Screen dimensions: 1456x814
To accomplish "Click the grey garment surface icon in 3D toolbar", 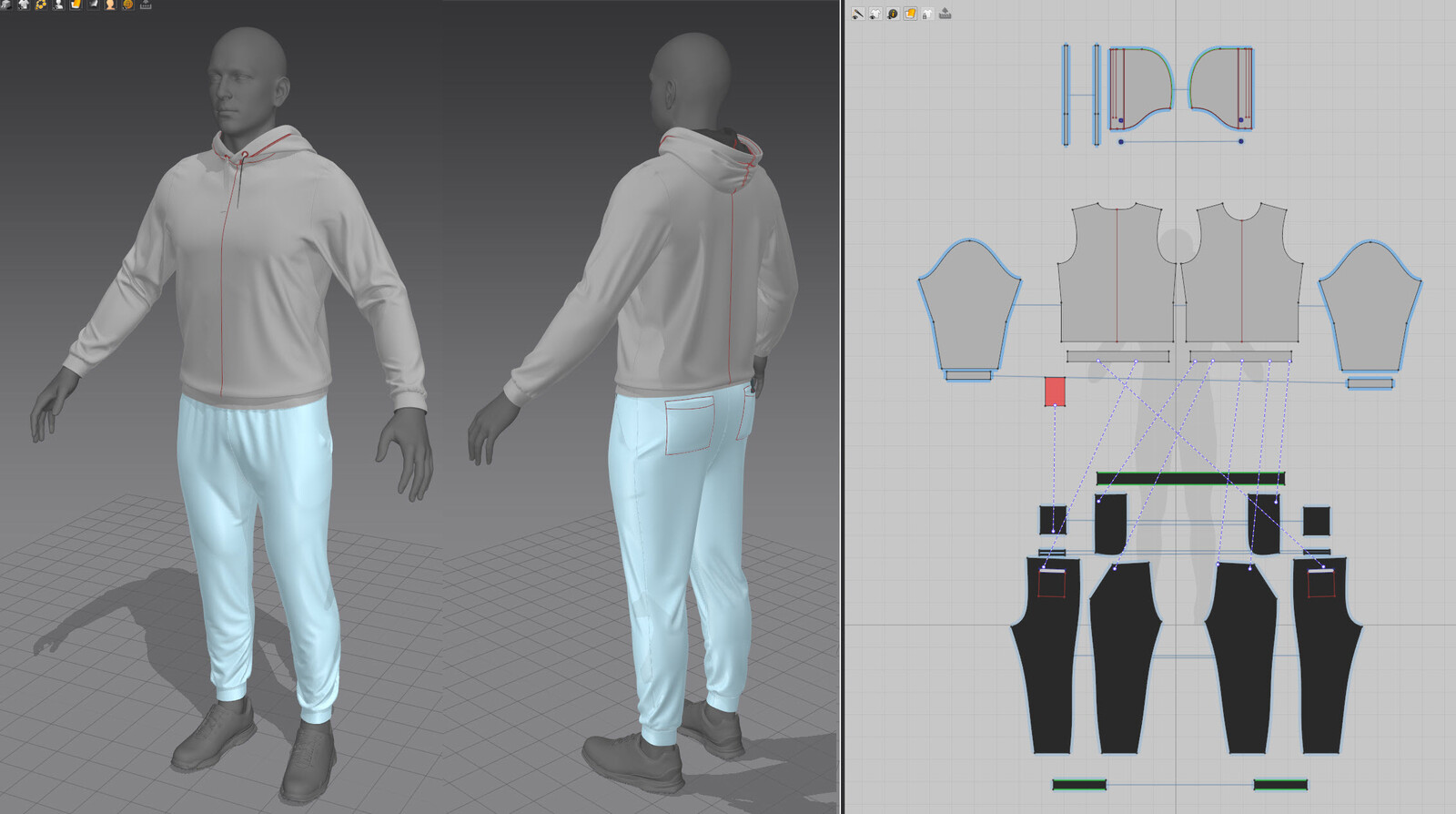I will tap(93, 5).
